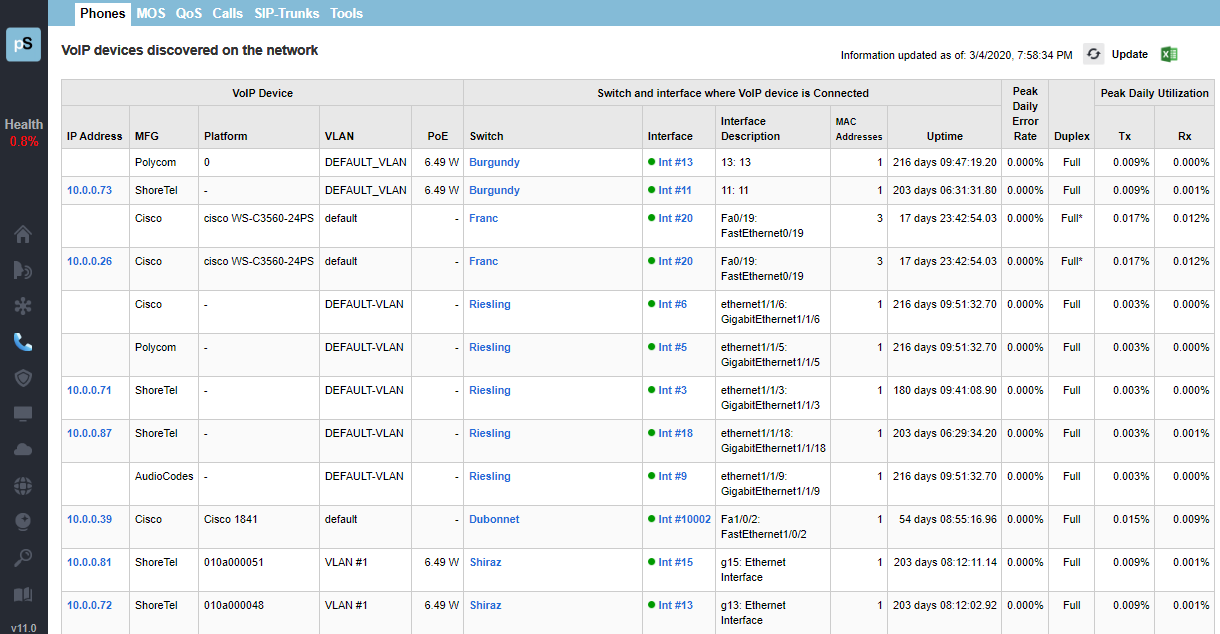Open the Tools tab
Viewport: 1220px width, 634px height.
[x=346, y=14]
